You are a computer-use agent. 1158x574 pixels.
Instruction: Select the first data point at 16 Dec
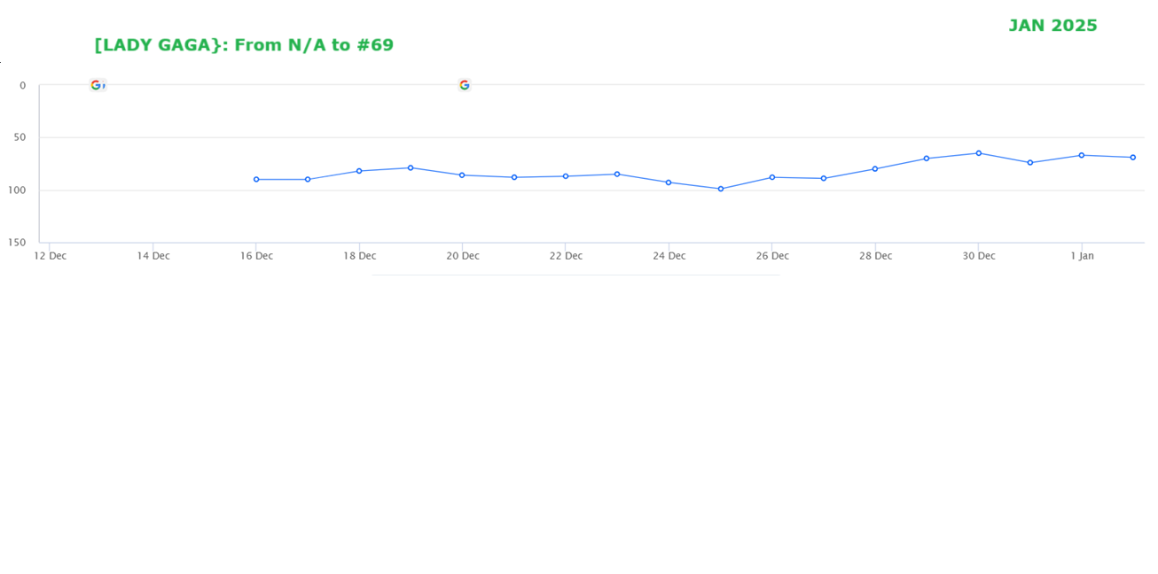256,180
